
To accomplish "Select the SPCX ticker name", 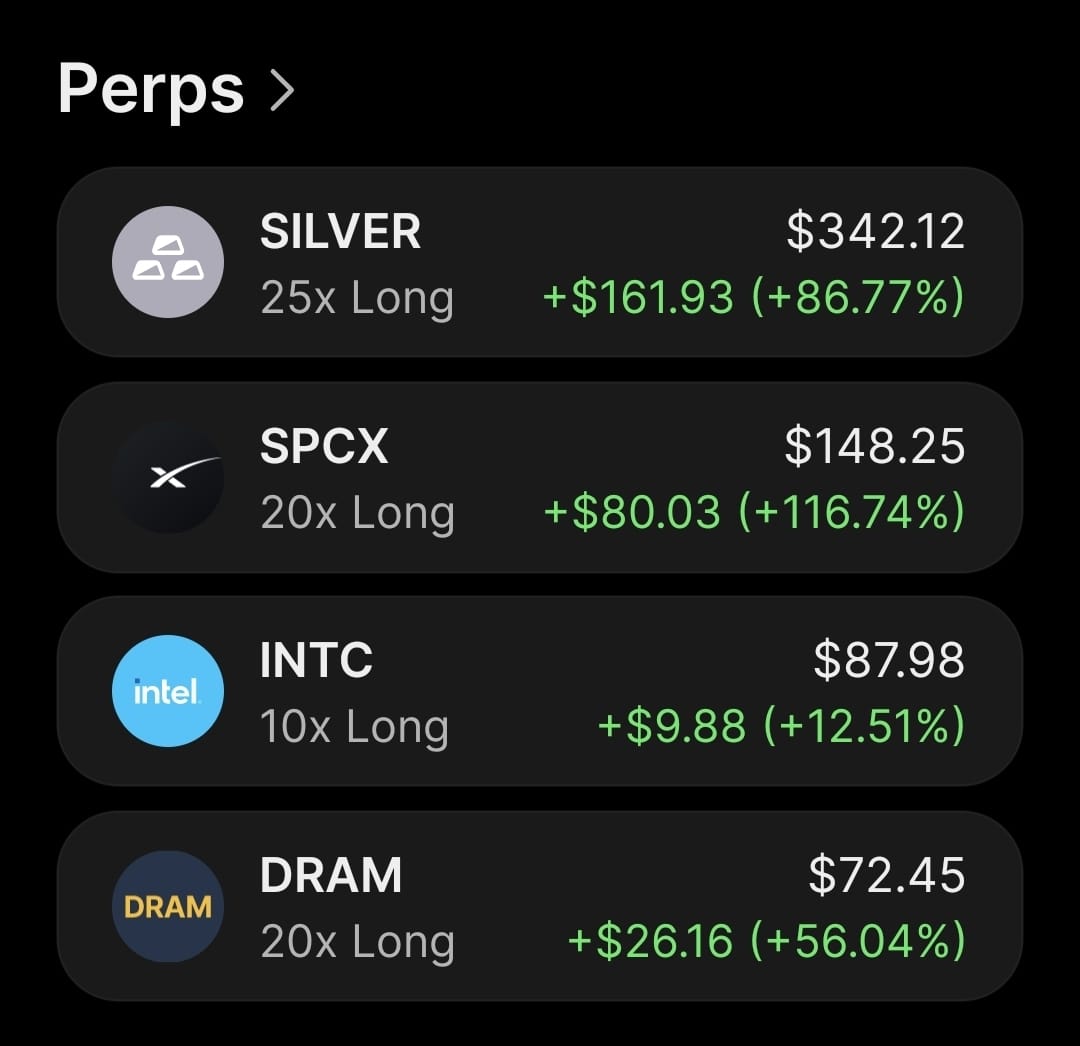I will pos(324,446).
